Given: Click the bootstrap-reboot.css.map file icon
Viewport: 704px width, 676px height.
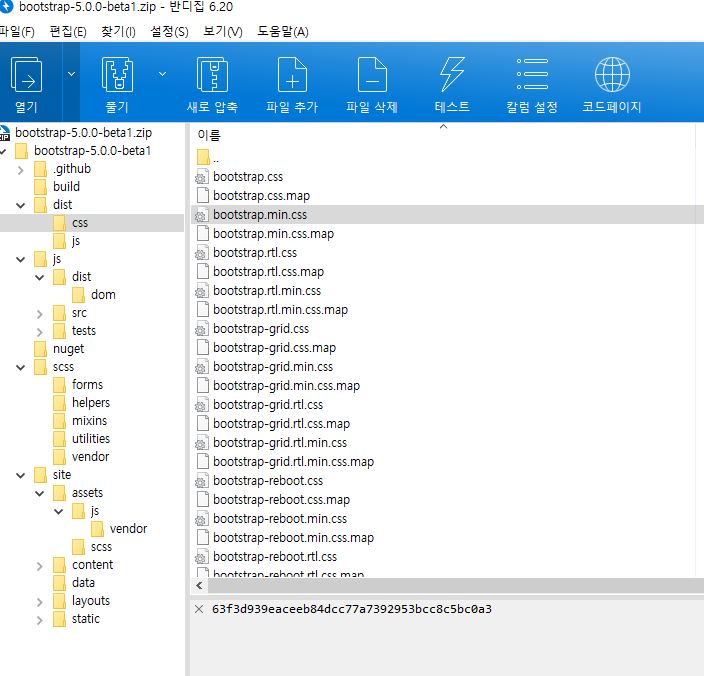Looking at the screenshot, I should (202, 499).
